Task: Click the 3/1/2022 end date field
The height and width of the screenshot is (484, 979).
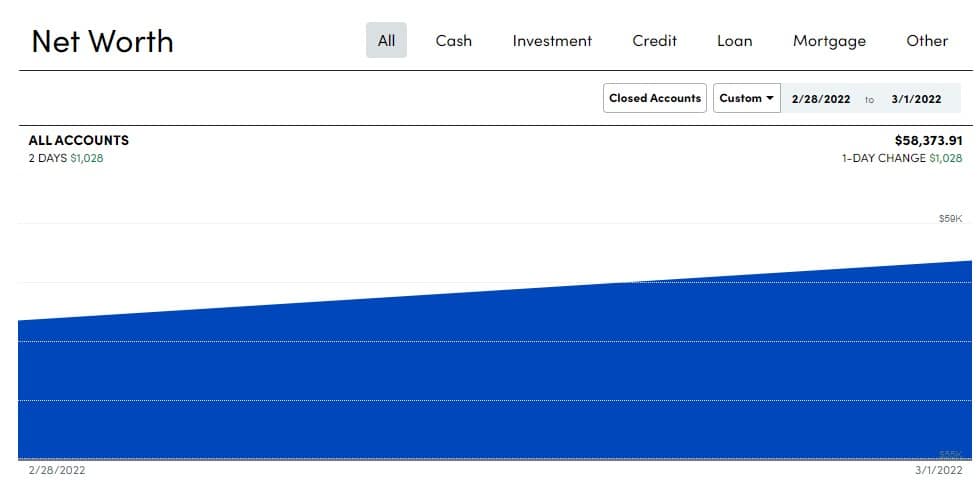Action: (x=916, y=99)
